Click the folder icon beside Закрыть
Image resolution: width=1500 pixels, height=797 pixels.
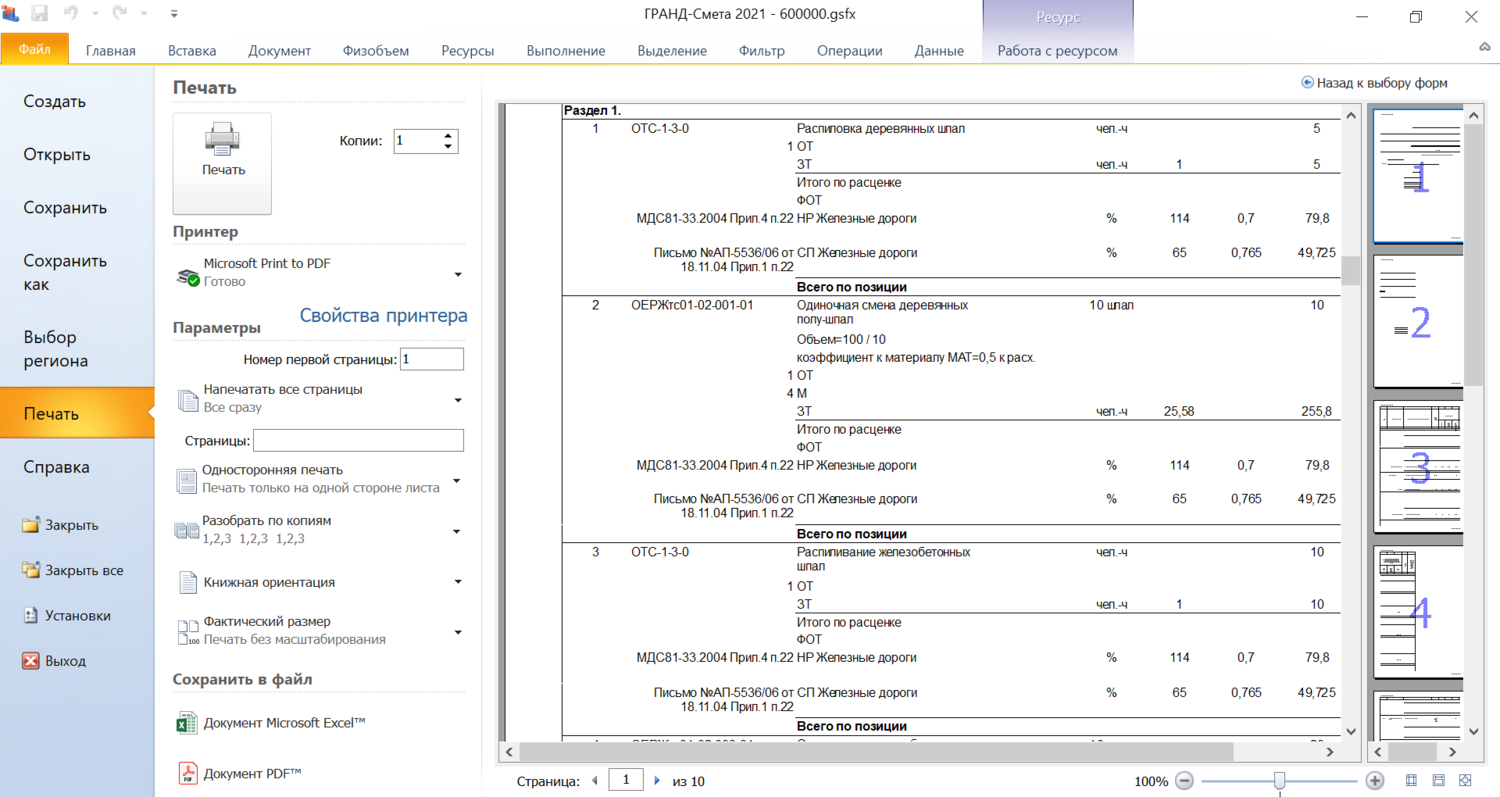pyautogui.click(x=30, y=525)
